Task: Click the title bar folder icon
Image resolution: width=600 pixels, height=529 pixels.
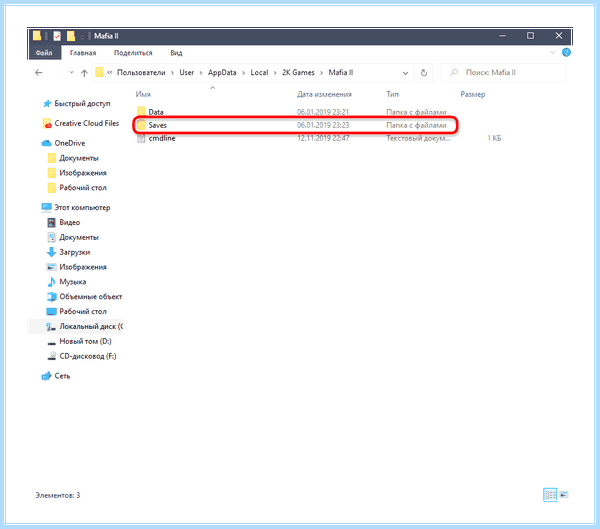Action: coord(37,36)
